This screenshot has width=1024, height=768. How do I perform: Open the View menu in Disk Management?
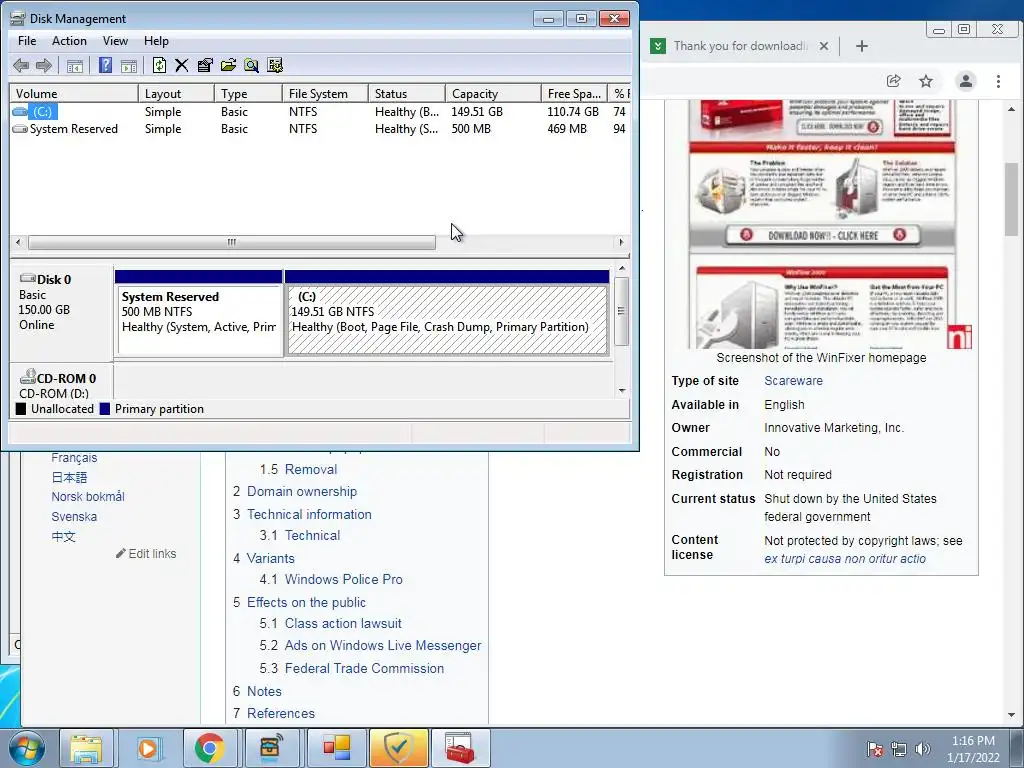(x=115, y=40)
